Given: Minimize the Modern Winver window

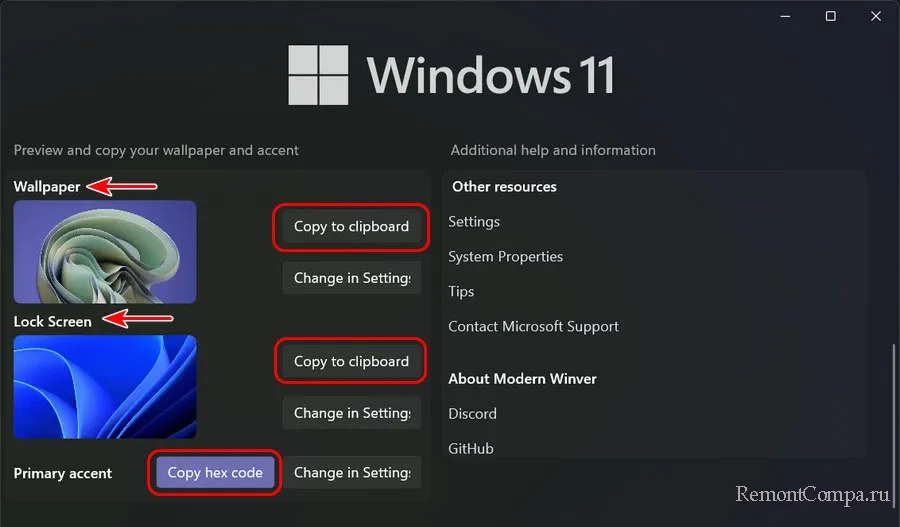Looking at the screenshot, I should [786, 16].
